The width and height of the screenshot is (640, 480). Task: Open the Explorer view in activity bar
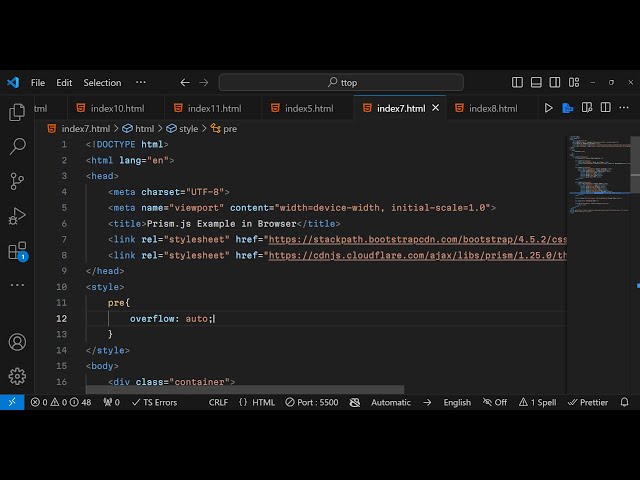point(17,113)
